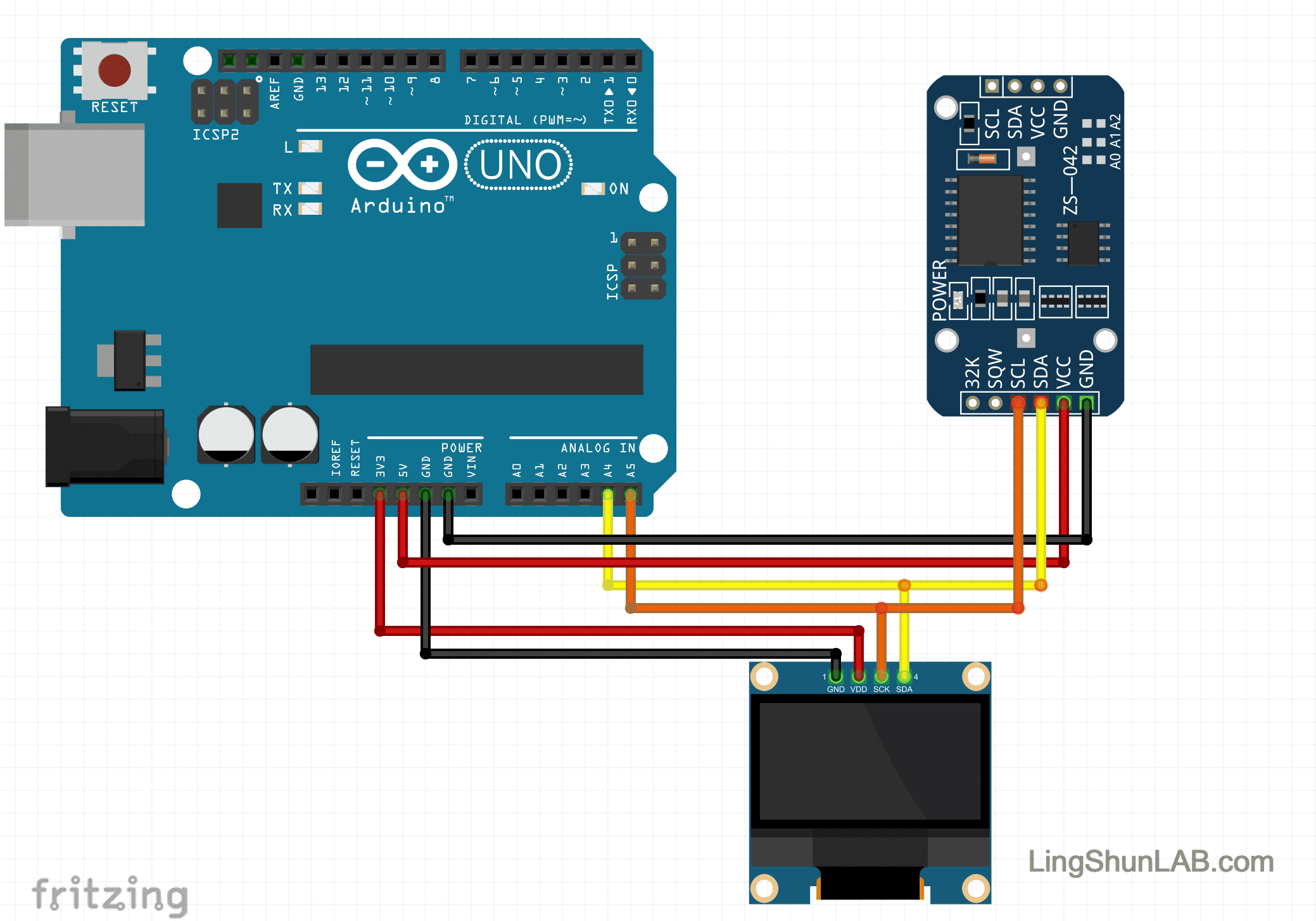Select the black DC power jack
The width and height of the screenshot is (1316, 921).
click(x=105, y=447)
